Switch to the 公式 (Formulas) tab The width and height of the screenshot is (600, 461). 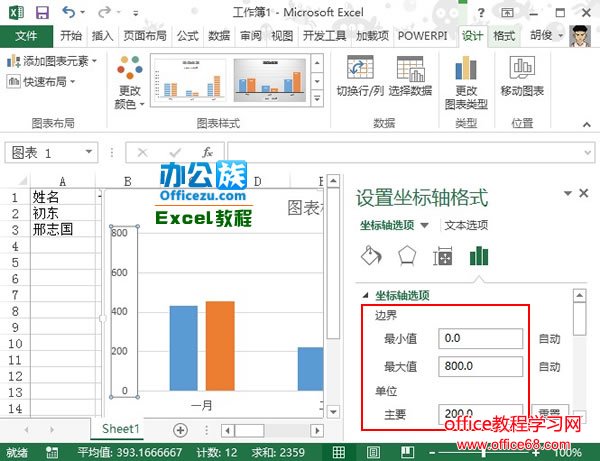pyautogui.click(x=188, y=36)
